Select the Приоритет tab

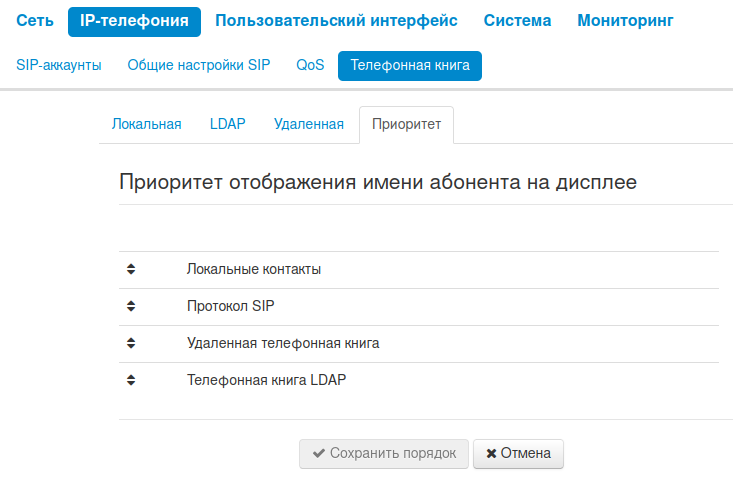coord(406,124)
